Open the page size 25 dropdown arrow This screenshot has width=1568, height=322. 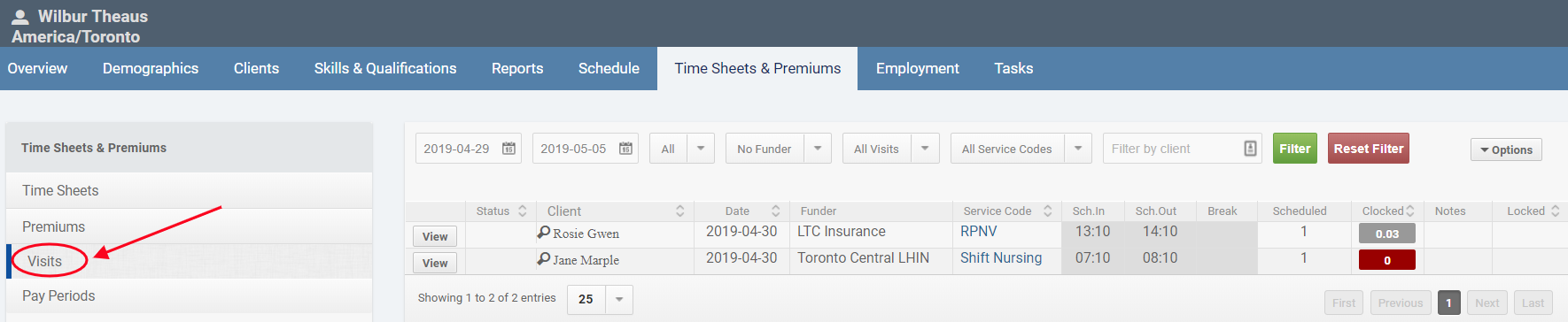(619, 299)
